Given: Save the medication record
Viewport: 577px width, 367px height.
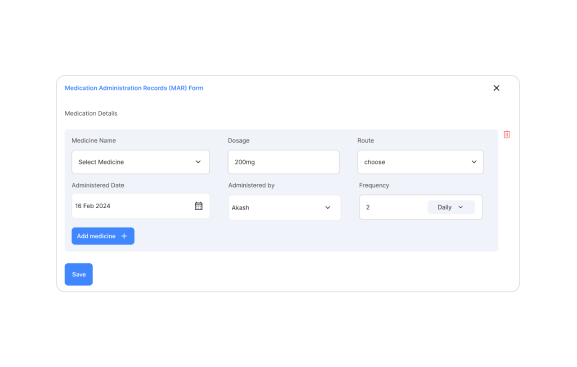Looking at the screenshot, I should (x=79, y=274).
